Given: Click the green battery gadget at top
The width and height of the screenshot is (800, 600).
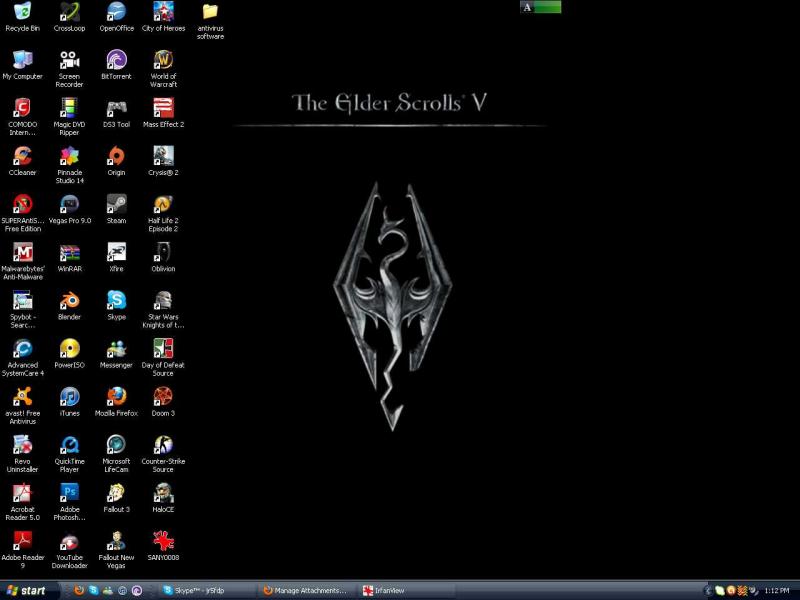Looking at the screenshot, I should [x=540, y=7].
